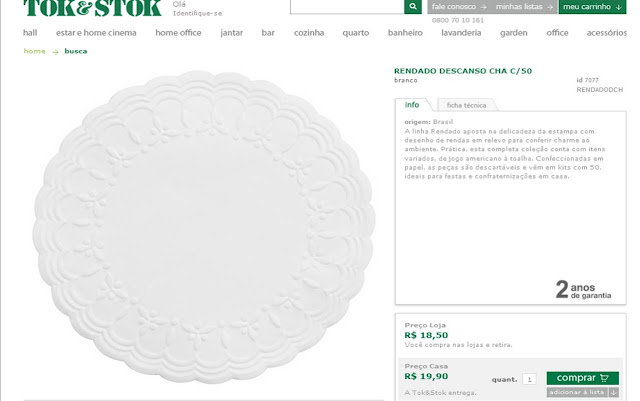Switch to the 'ficha técnica' tab
This screenshot has width=640, height=401.
466,105
